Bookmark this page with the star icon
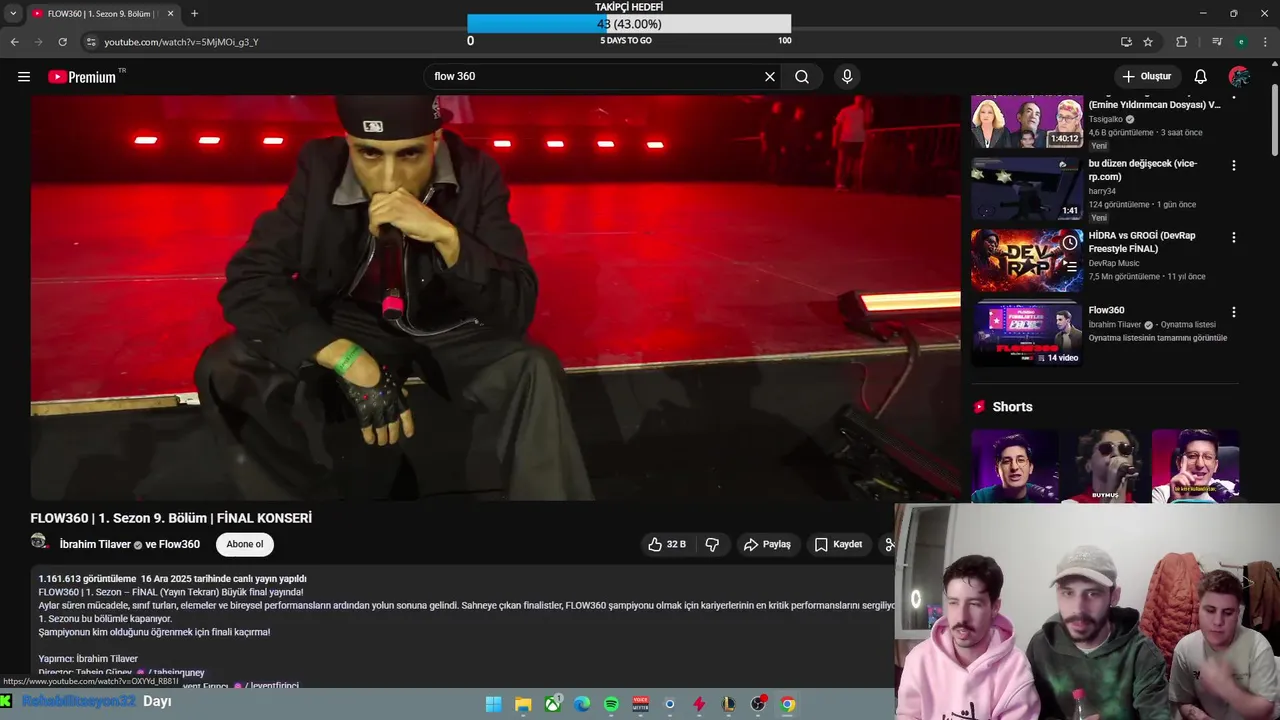Viewport: 1280px width, 720px height. pos(1148,42)
